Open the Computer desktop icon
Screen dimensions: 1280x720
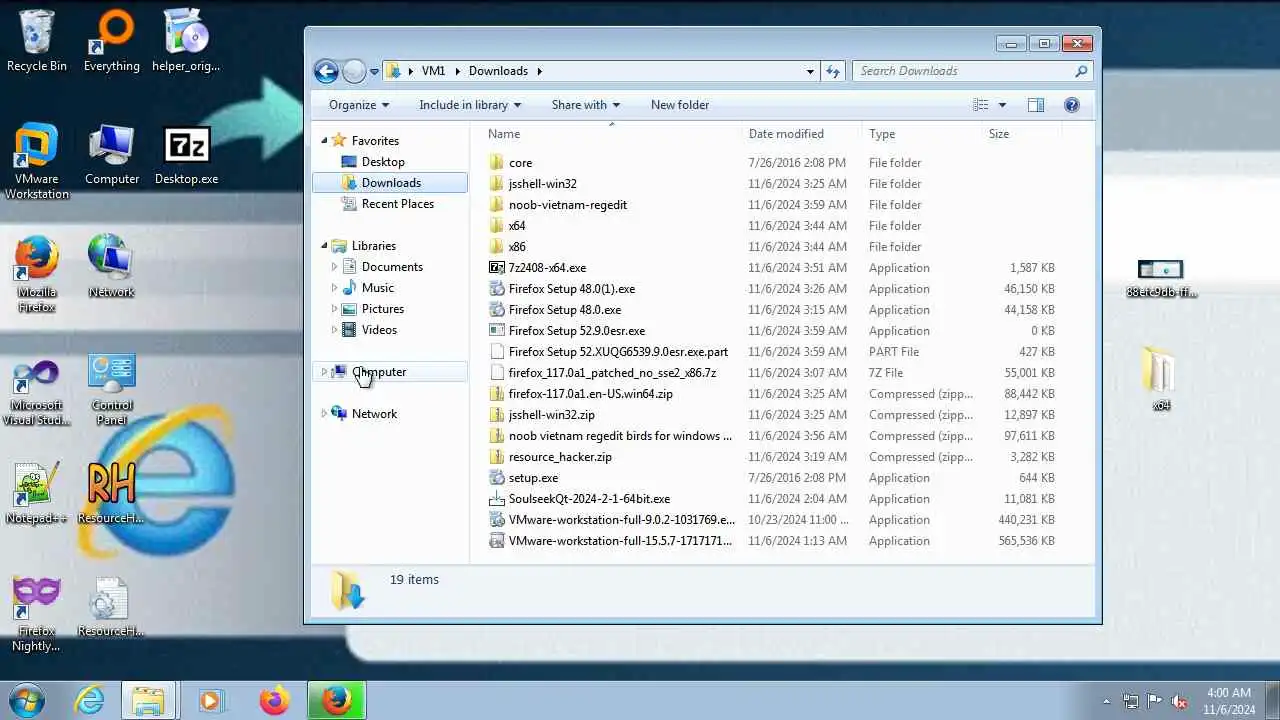point(111,154)
